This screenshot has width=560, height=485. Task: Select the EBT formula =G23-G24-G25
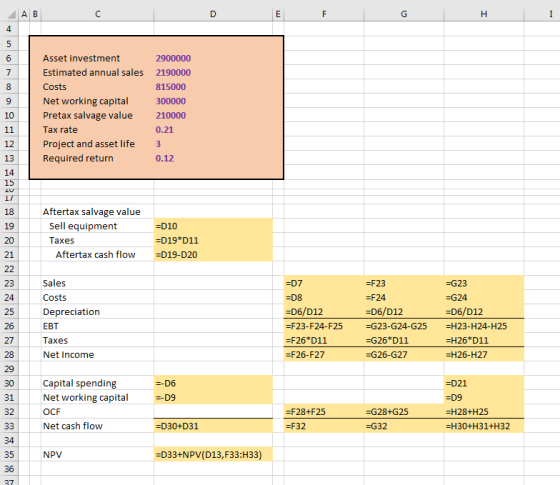(x=404, y=326)
